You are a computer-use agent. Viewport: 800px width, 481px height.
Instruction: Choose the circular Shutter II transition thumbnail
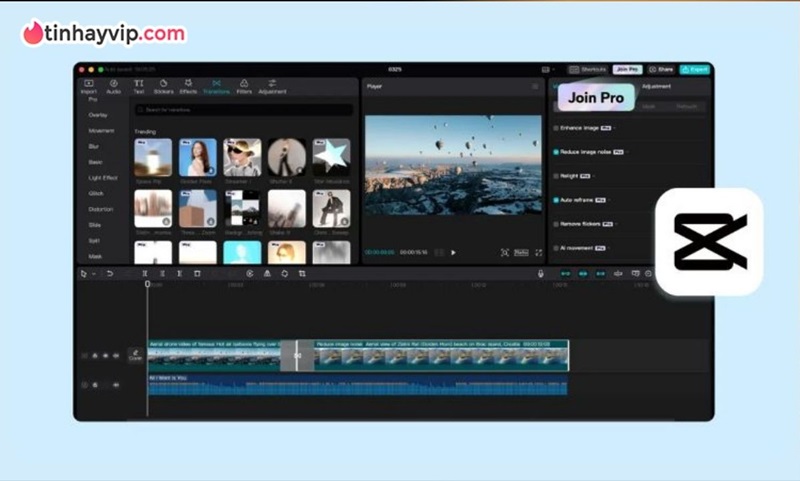[287, 158]
